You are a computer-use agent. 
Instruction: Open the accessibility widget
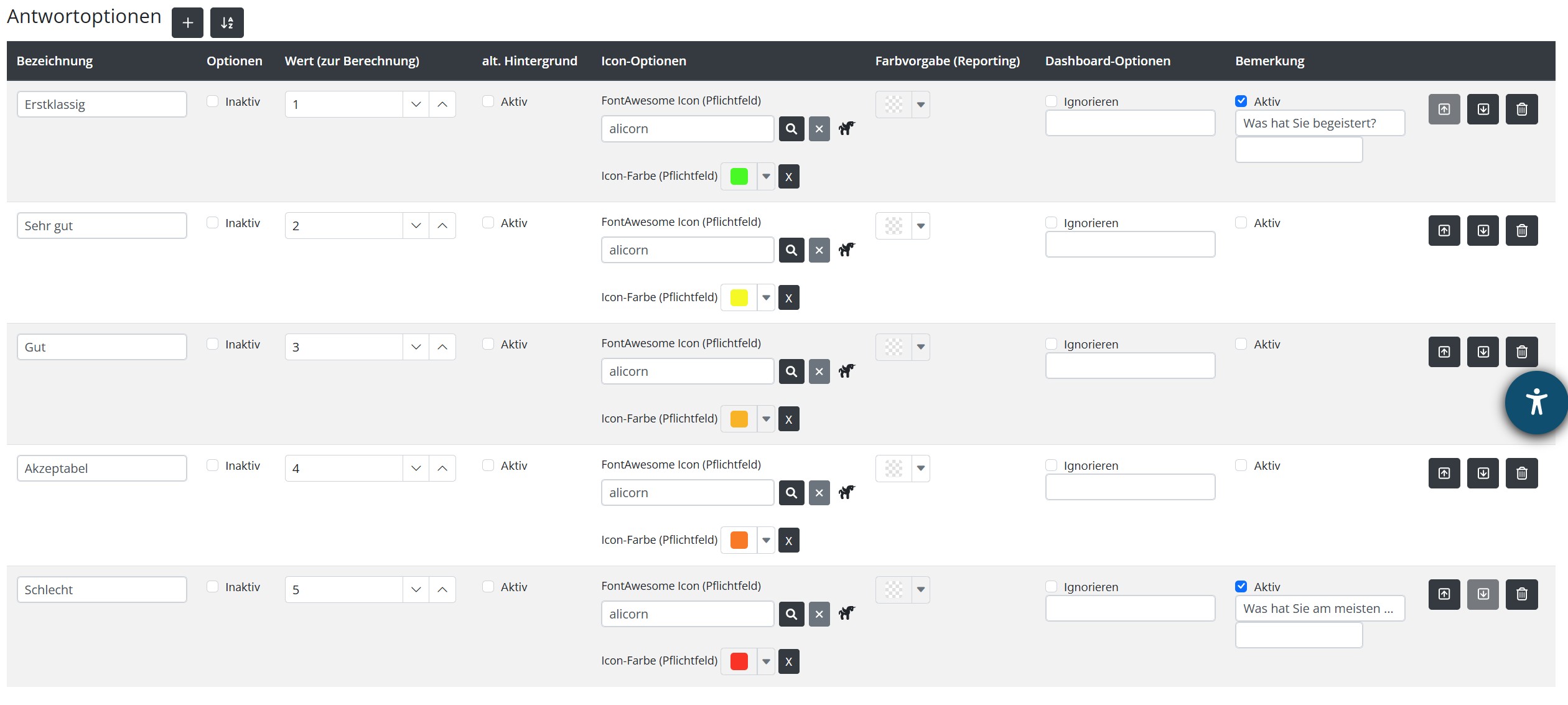point(1536,403)
